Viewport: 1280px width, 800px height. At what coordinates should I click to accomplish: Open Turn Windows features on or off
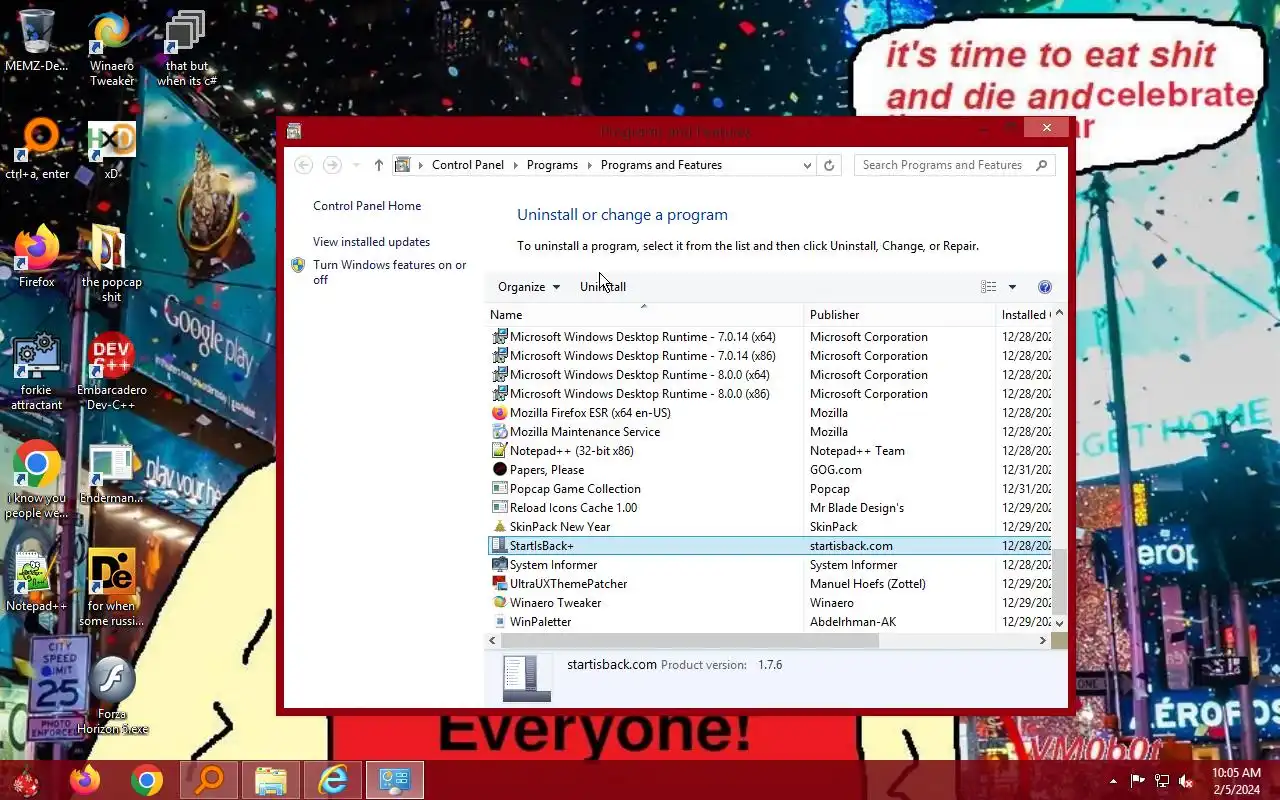(x=389, y=272)
